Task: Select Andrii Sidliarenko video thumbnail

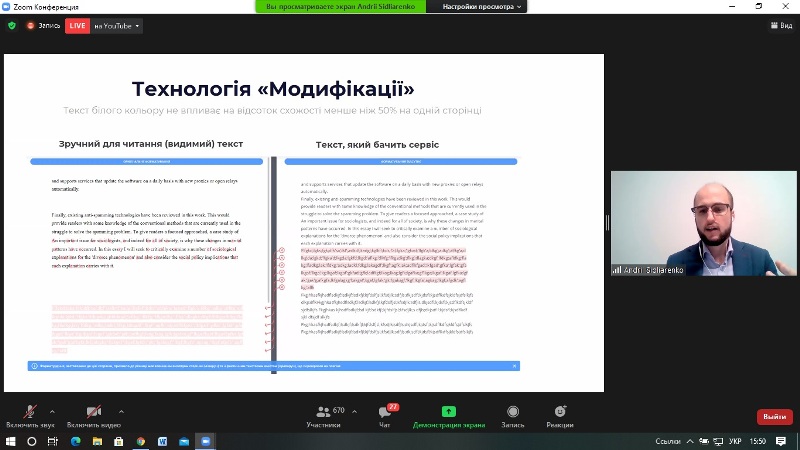Action: click(704, 223)
